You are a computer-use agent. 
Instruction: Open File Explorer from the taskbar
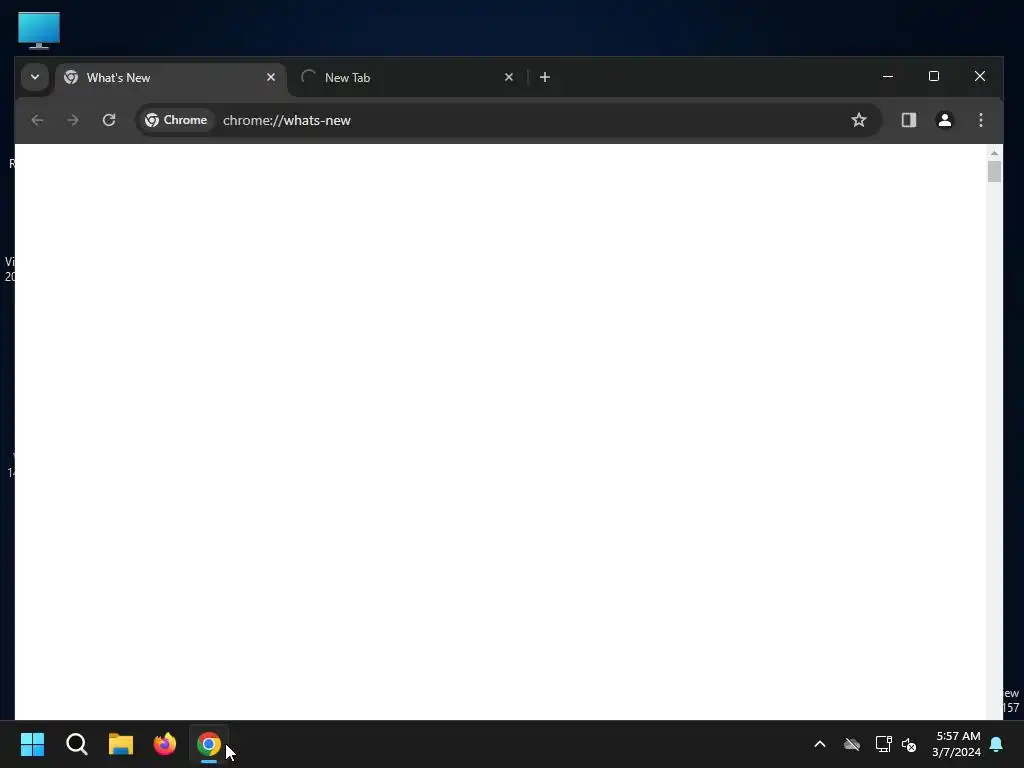click(x=121, y=744)
